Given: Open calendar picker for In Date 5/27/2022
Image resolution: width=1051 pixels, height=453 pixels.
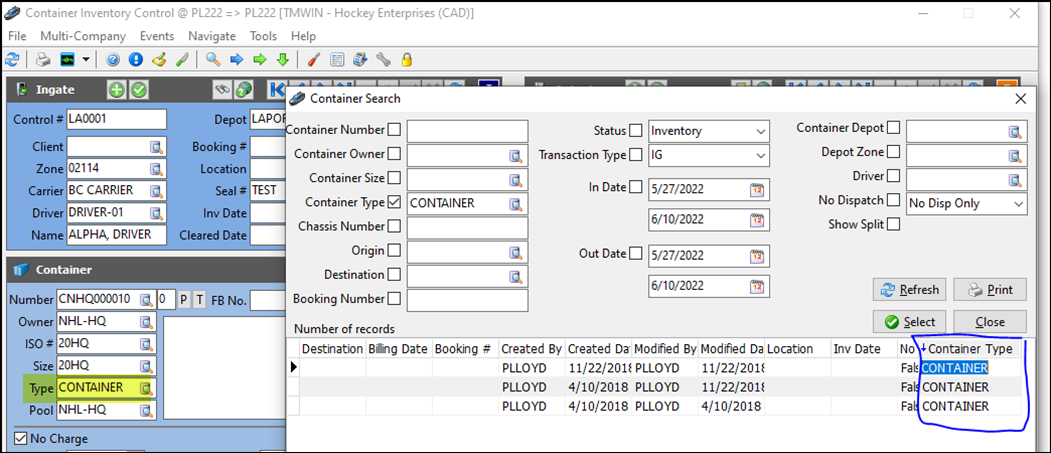Looking at the screenshot, I should [757, 188].
